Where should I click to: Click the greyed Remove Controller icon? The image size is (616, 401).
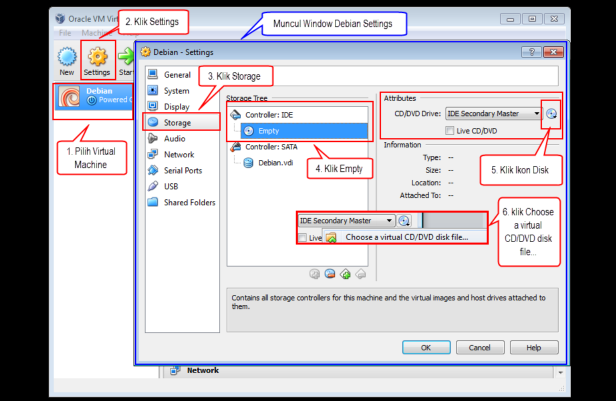point(361,274)
